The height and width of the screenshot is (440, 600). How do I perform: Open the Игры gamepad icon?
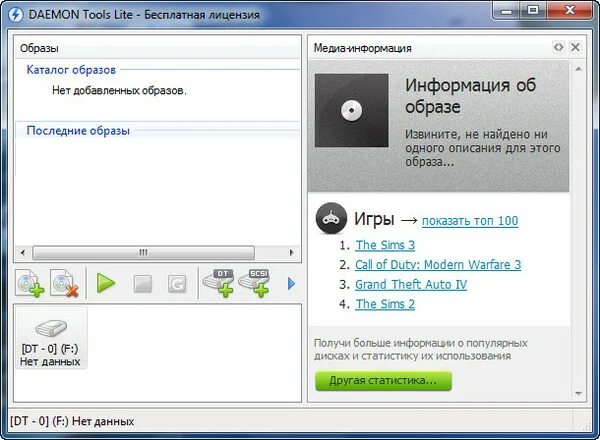click(x=331, y=218)
